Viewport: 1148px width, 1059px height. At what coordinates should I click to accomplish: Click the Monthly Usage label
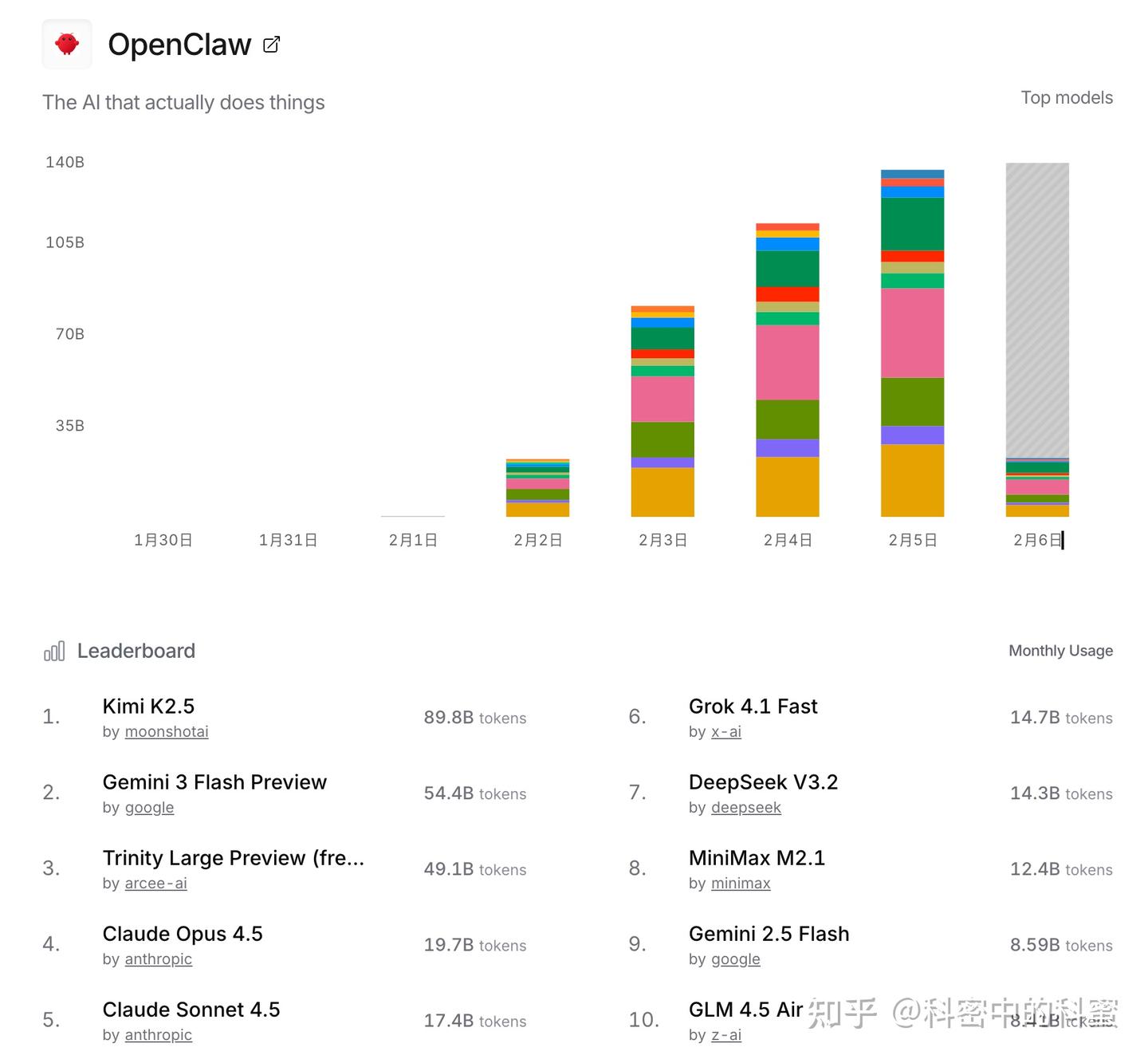pos(1060,651)
